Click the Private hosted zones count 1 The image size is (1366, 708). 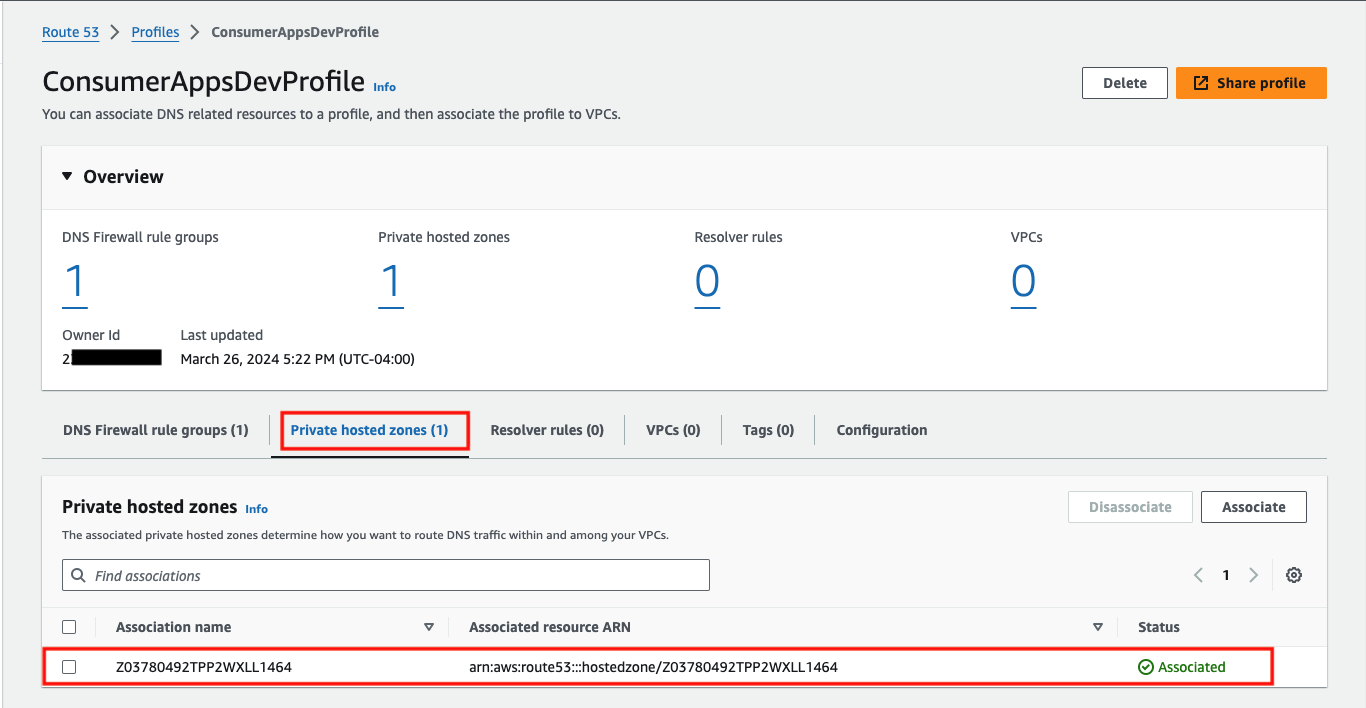[391, 283]
